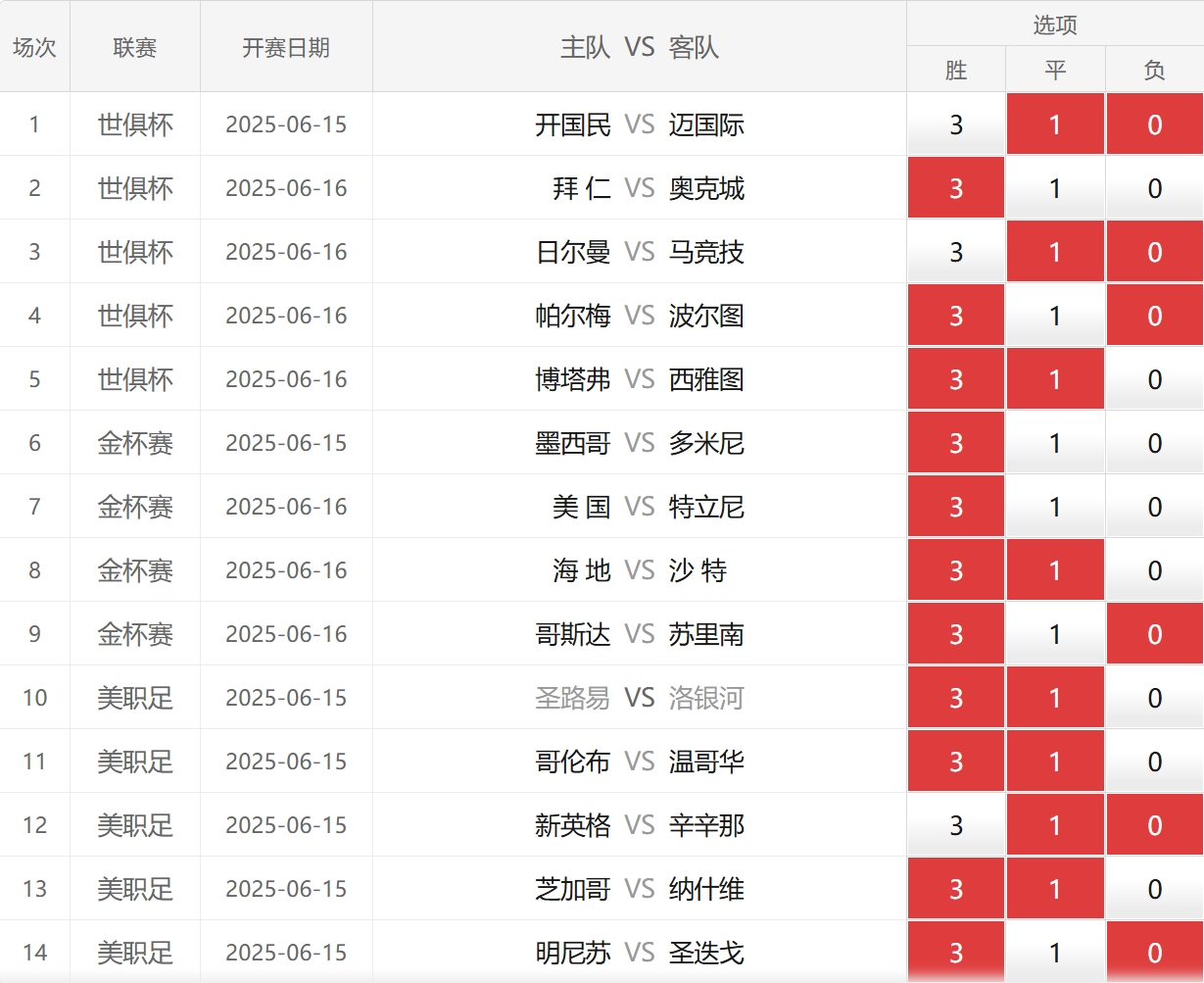Deselect win (3) for 芝加哥 VS 纳什维
1204x983 pixels.
956,889
